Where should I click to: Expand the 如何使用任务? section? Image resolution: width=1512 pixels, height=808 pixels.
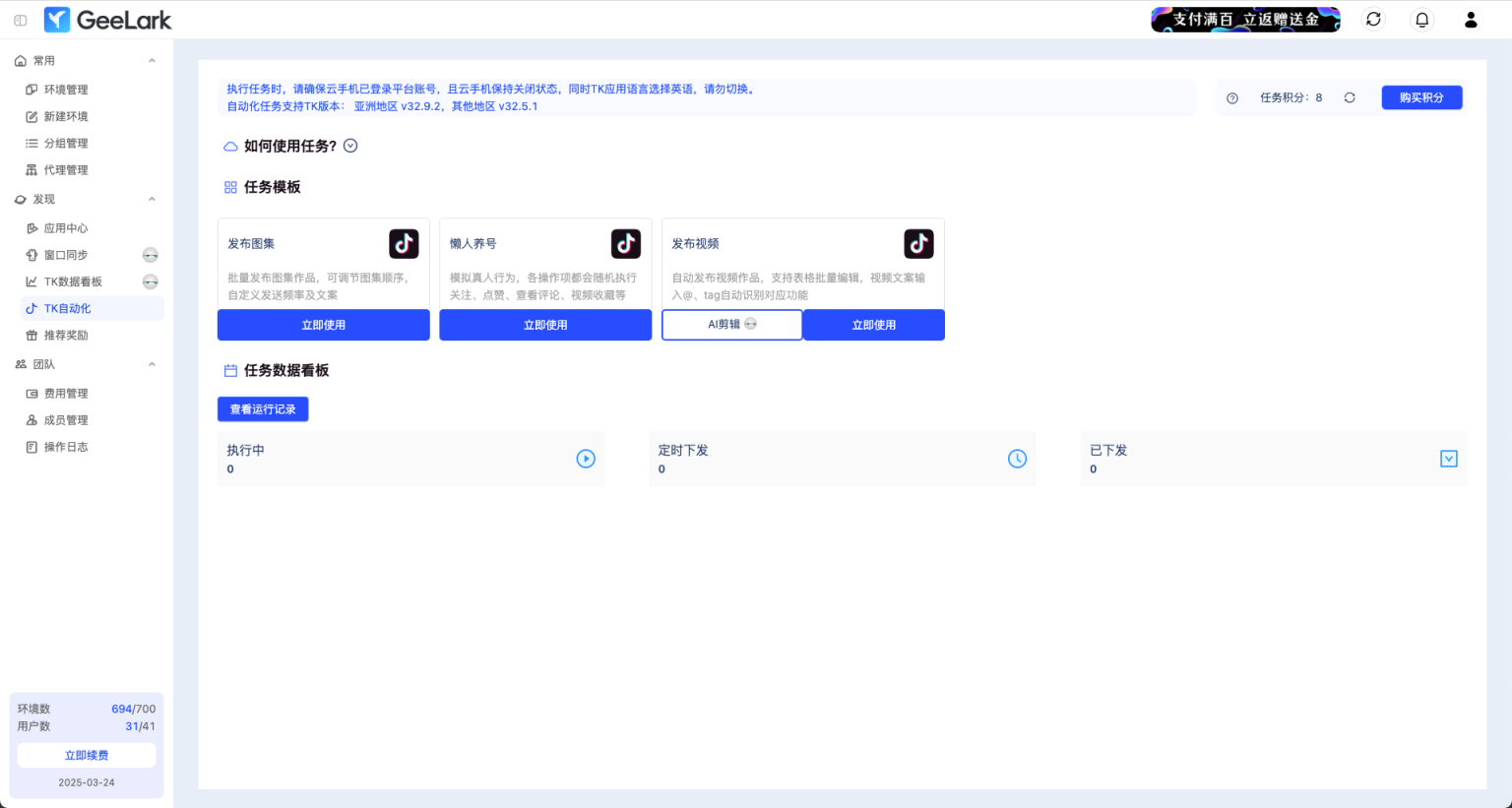point(350,146)
